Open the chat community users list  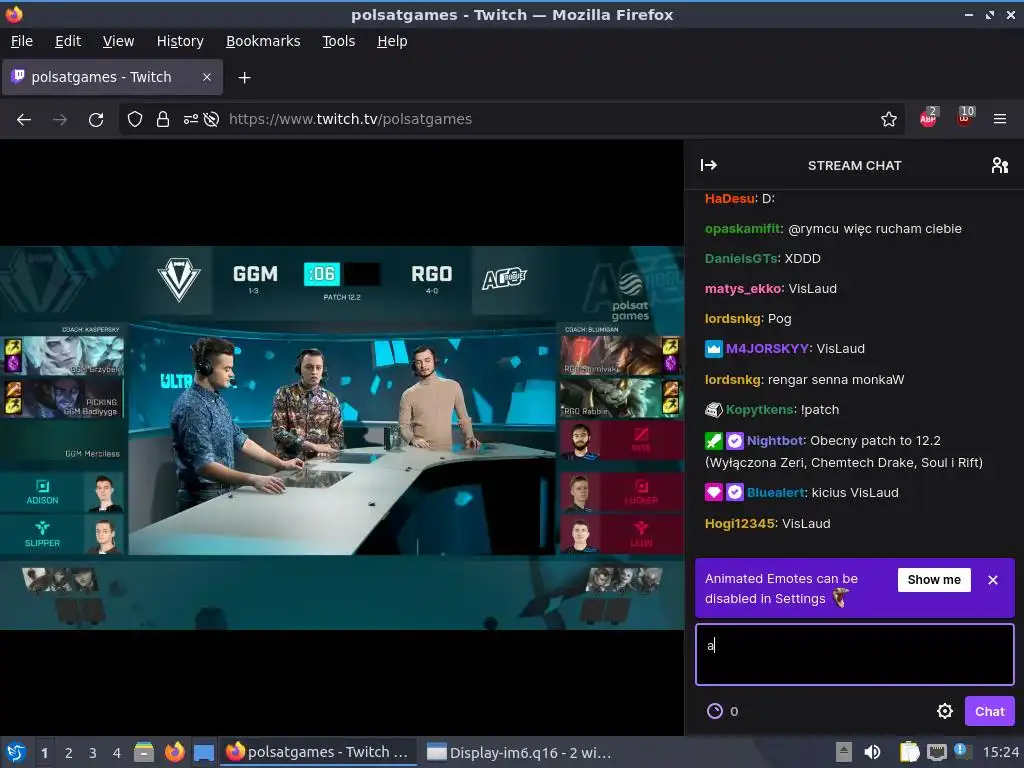(x=999, y=165)
